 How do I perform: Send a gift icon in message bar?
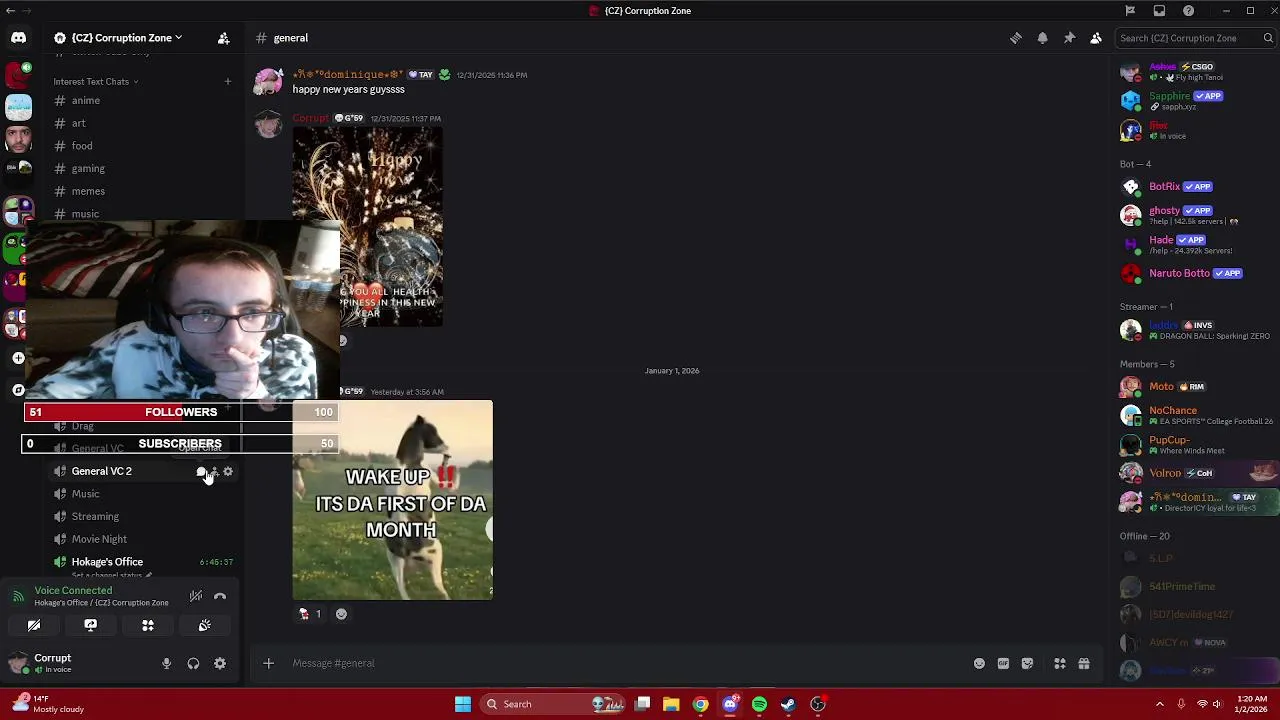[x=1084, y=663]
